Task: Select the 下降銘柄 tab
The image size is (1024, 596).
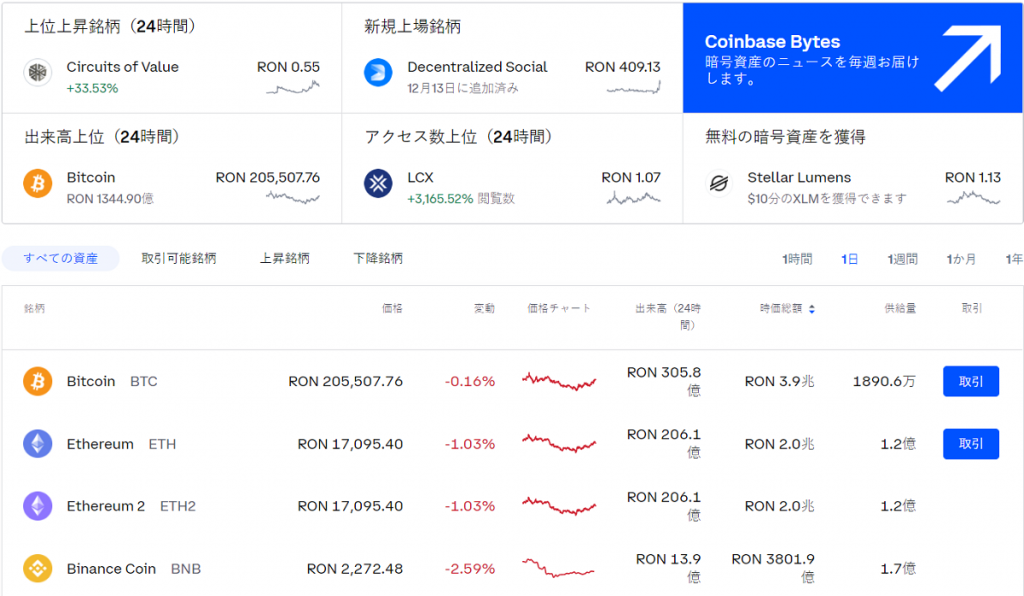Action: coord(378,259)
